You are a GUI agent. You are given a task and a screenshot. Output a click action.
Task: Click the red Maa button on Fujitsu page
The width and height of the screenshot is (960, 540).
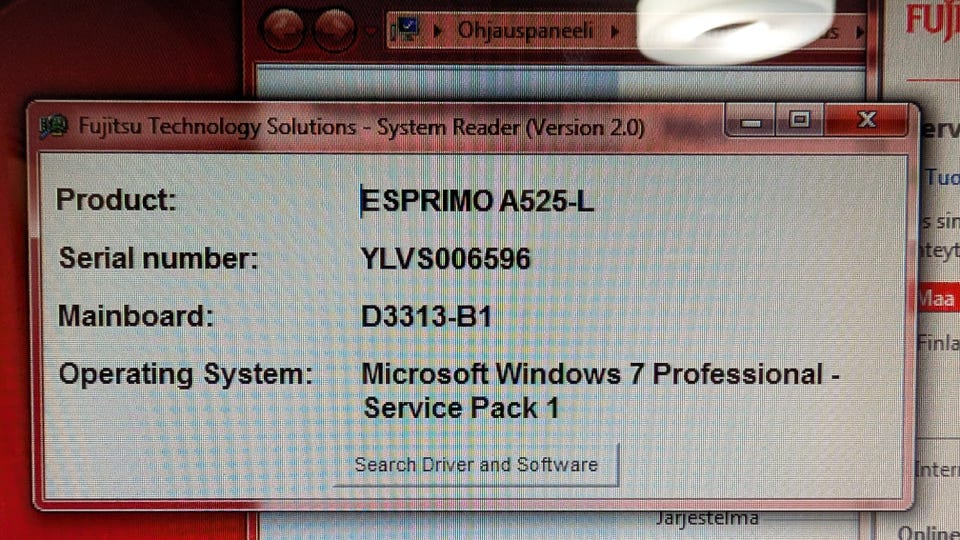937,299
